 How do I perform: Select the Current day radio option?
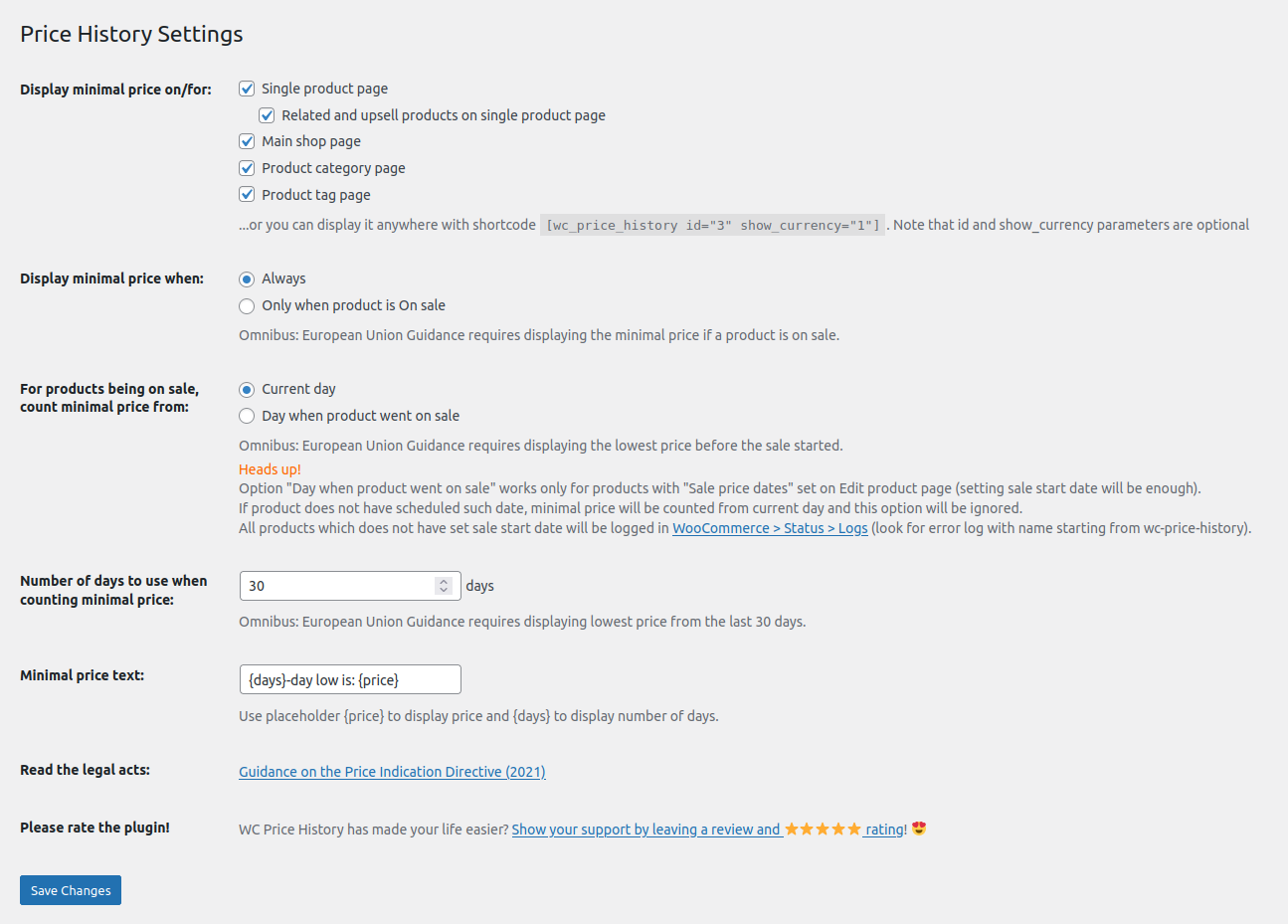[x=247, y=390]
